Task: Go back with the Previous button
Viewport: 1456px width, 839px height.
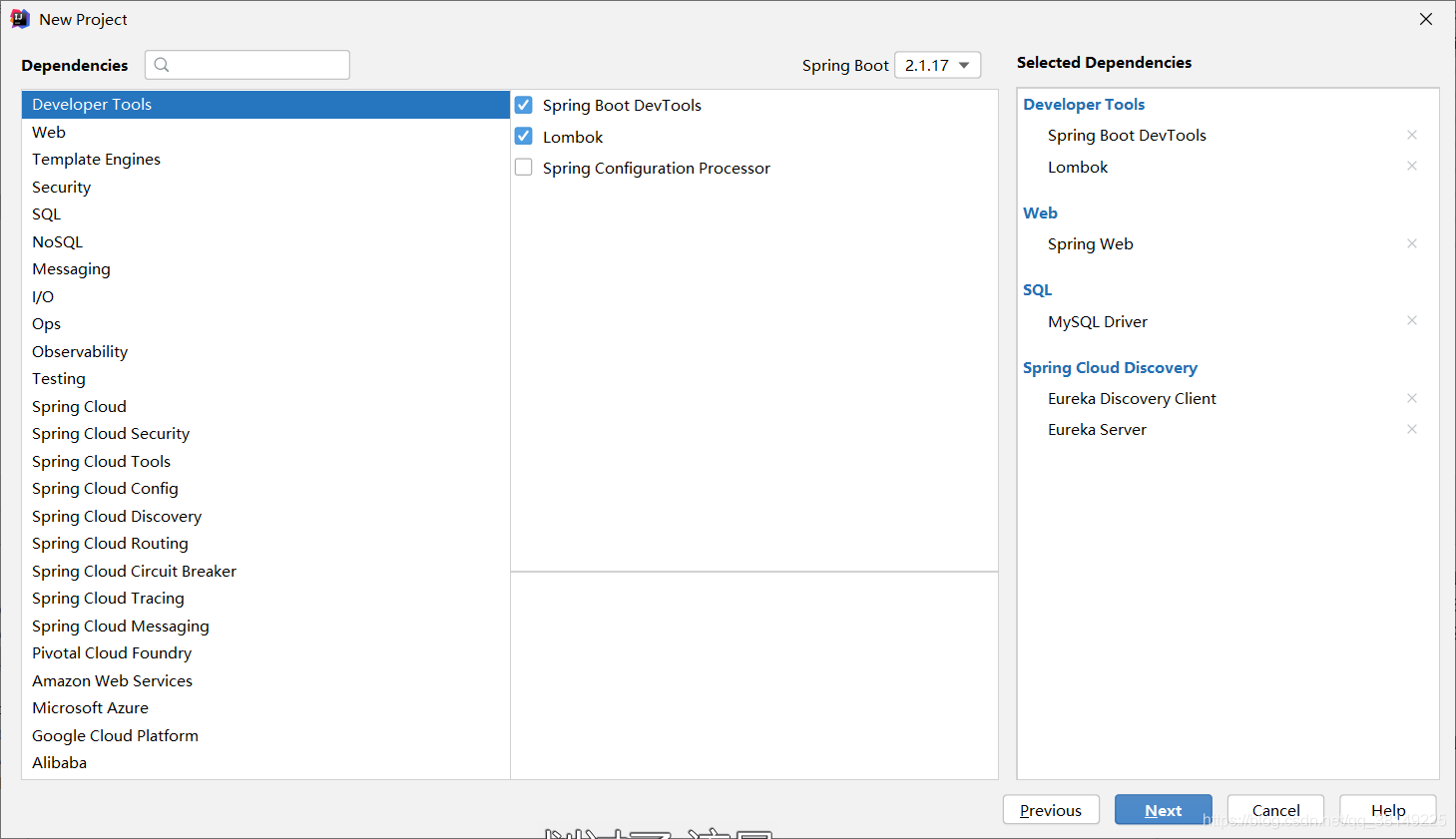Action: (x=1051, y=810)
